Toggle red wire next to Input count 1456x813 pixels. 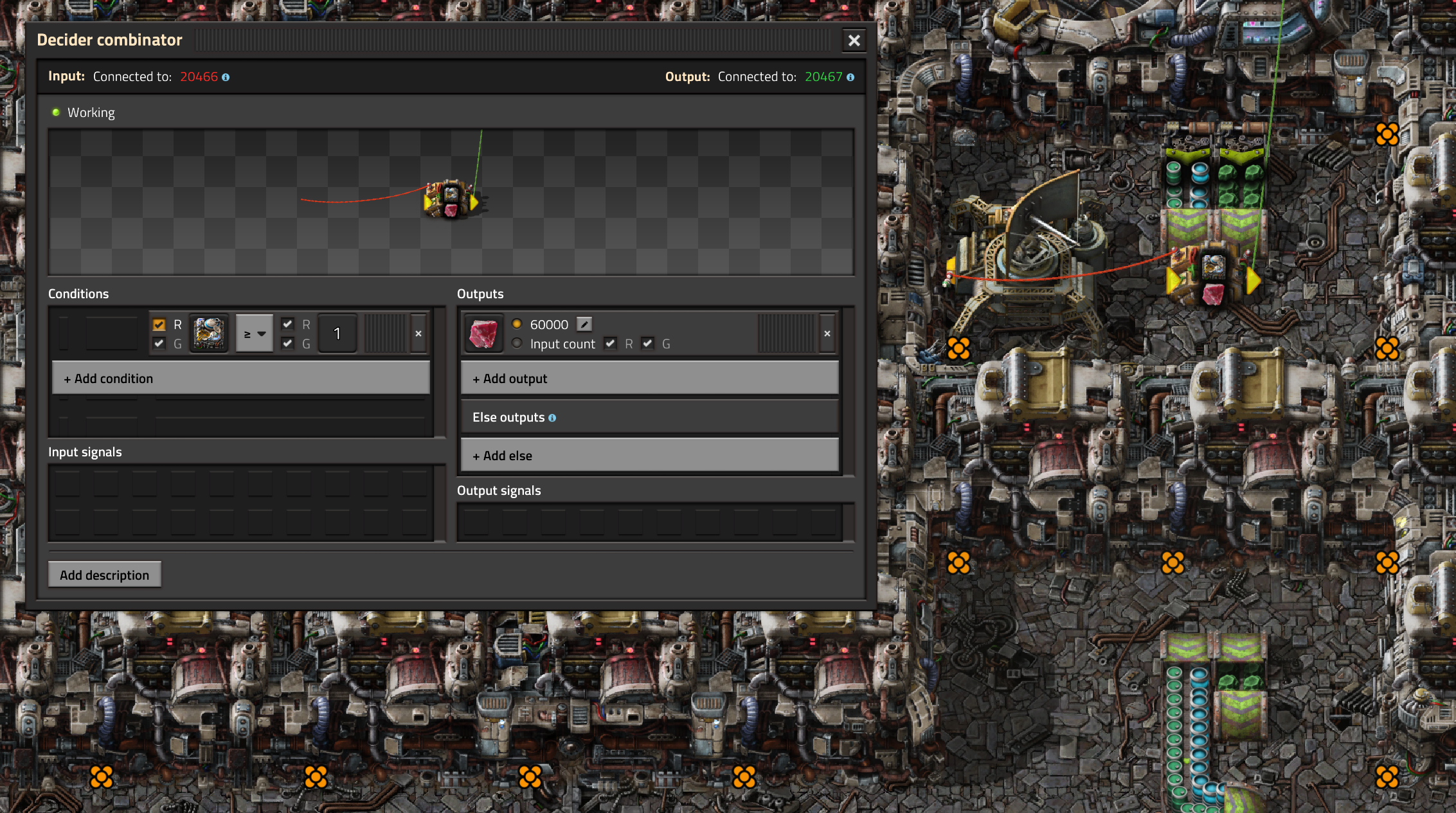(x=611, y=343)
